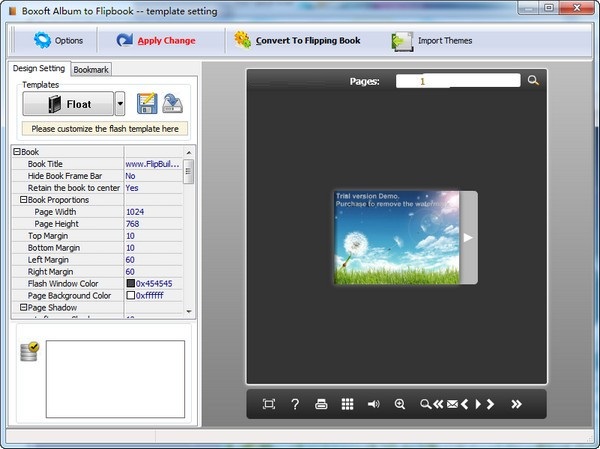Jump to last page double-arrow icon
The image size is (600, 449).
pos(516,404)
